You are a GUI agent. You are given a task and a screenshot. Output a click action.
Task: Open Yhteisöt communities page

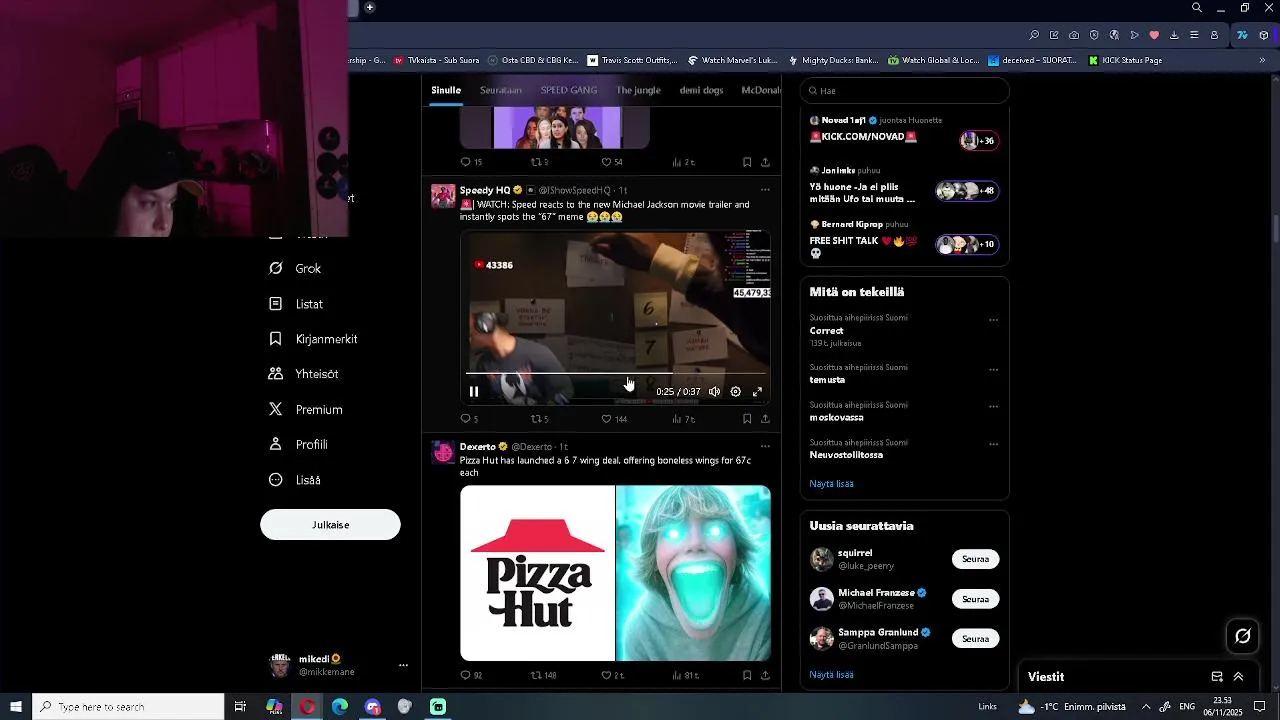pos(303,374)
